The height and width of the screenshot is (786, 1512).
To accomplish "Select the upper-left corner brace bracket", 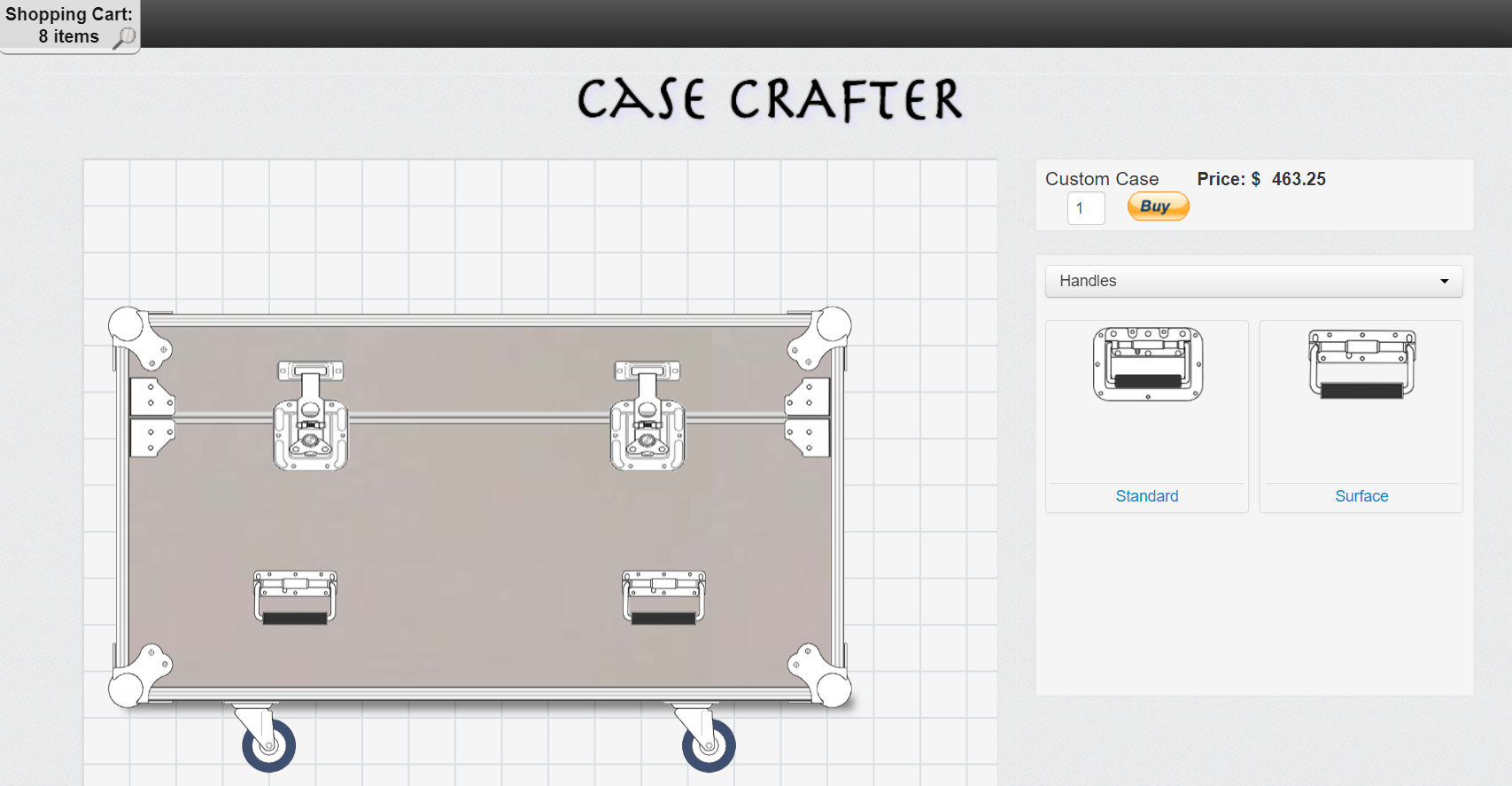I will coord(151,397).
